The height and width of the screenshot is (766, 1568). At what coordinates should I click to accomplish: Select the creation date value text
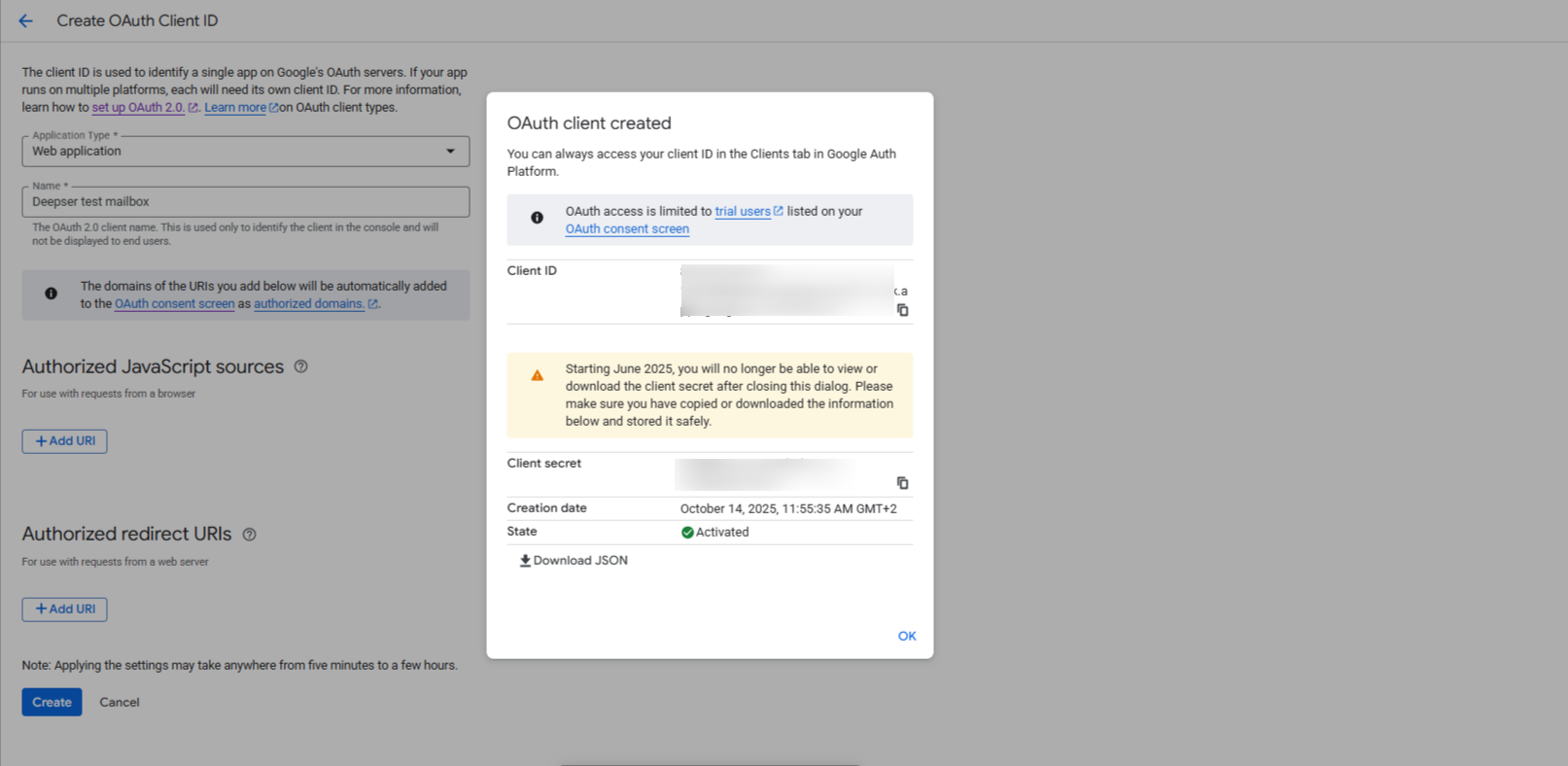(788, 509)
